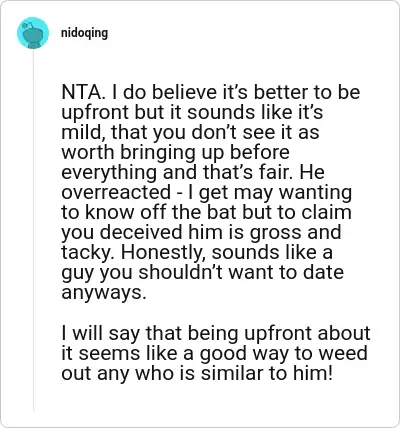Click the antenna of the Reddit snoo avatar
Image resolution: width=400 pixels, height=428 pixels.
29,24
